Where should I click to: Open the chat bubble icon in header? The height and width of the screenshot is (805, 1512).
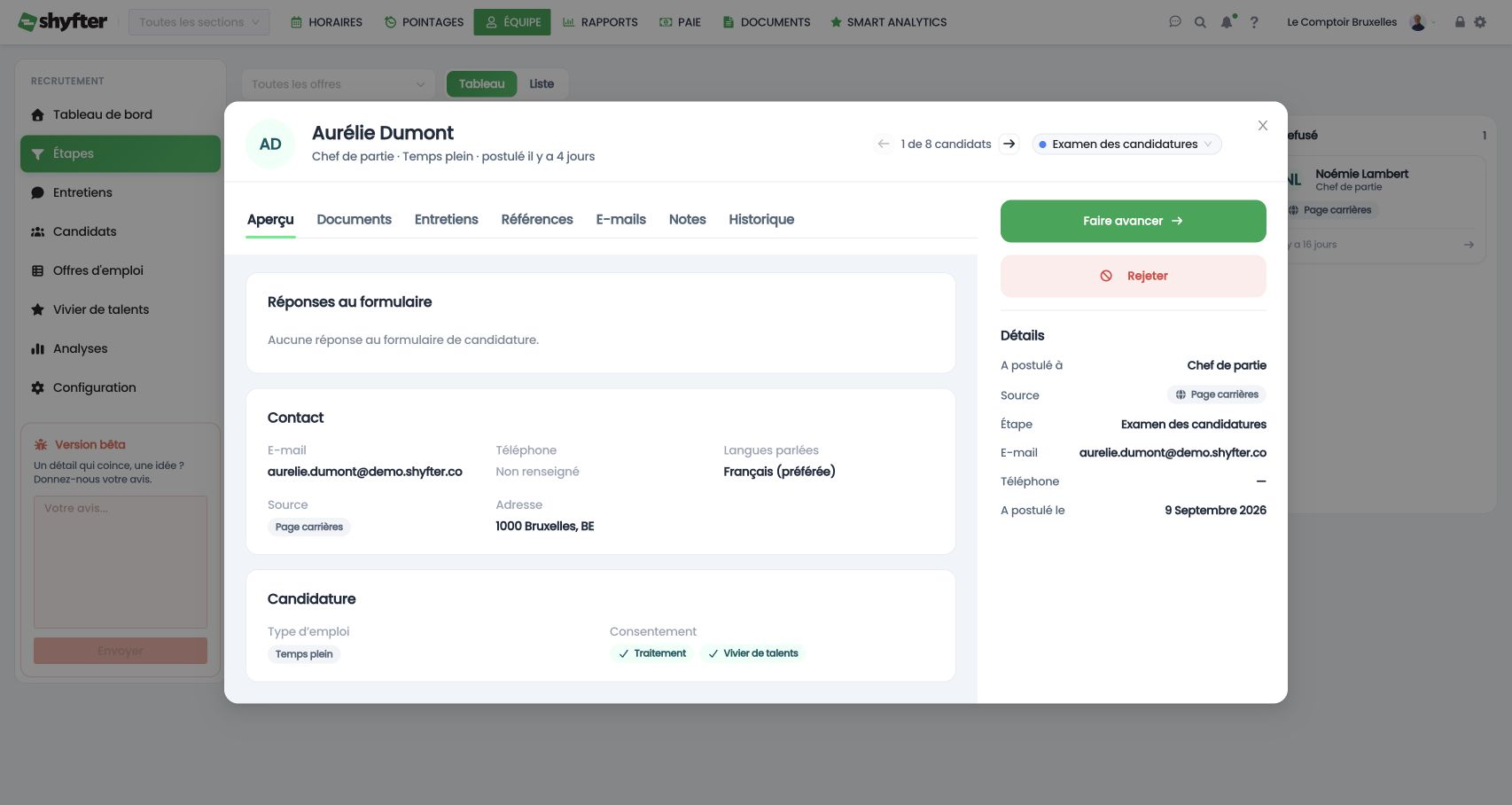click(x=1175, y=22)
